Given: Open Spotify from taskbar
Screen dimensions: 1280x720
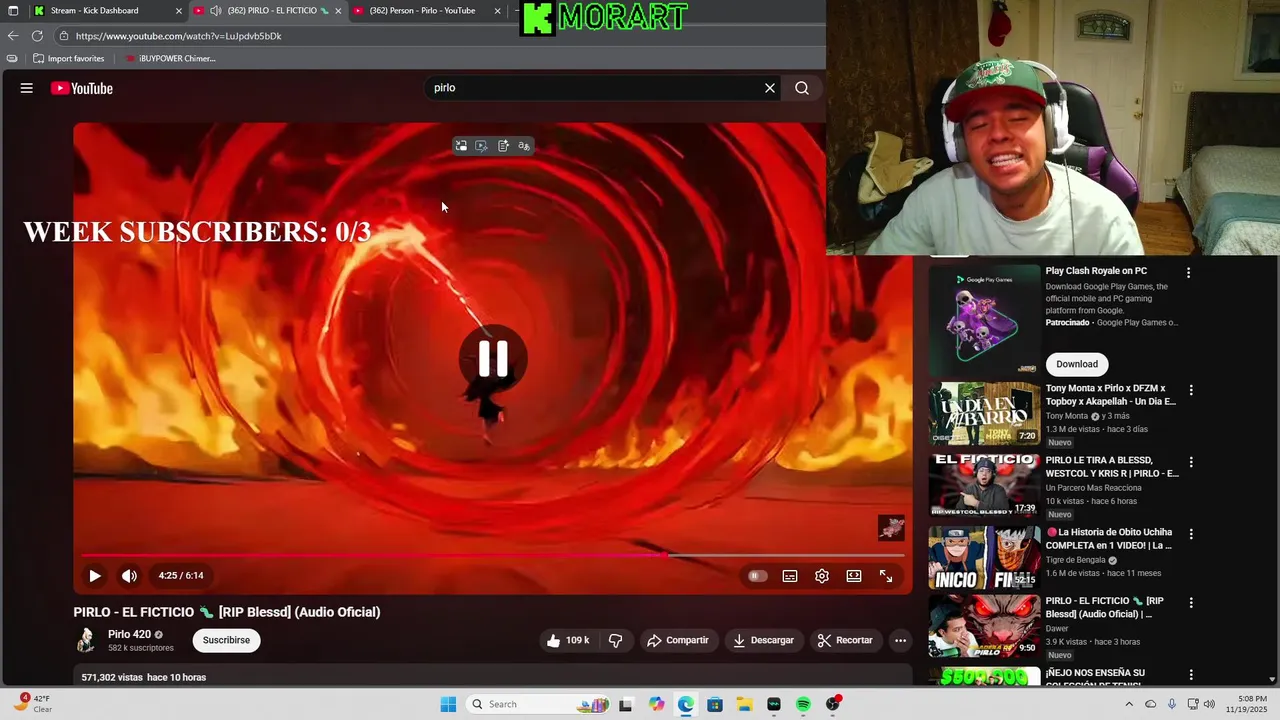Looking at the screenshot, I should click(x=803, y=704).
